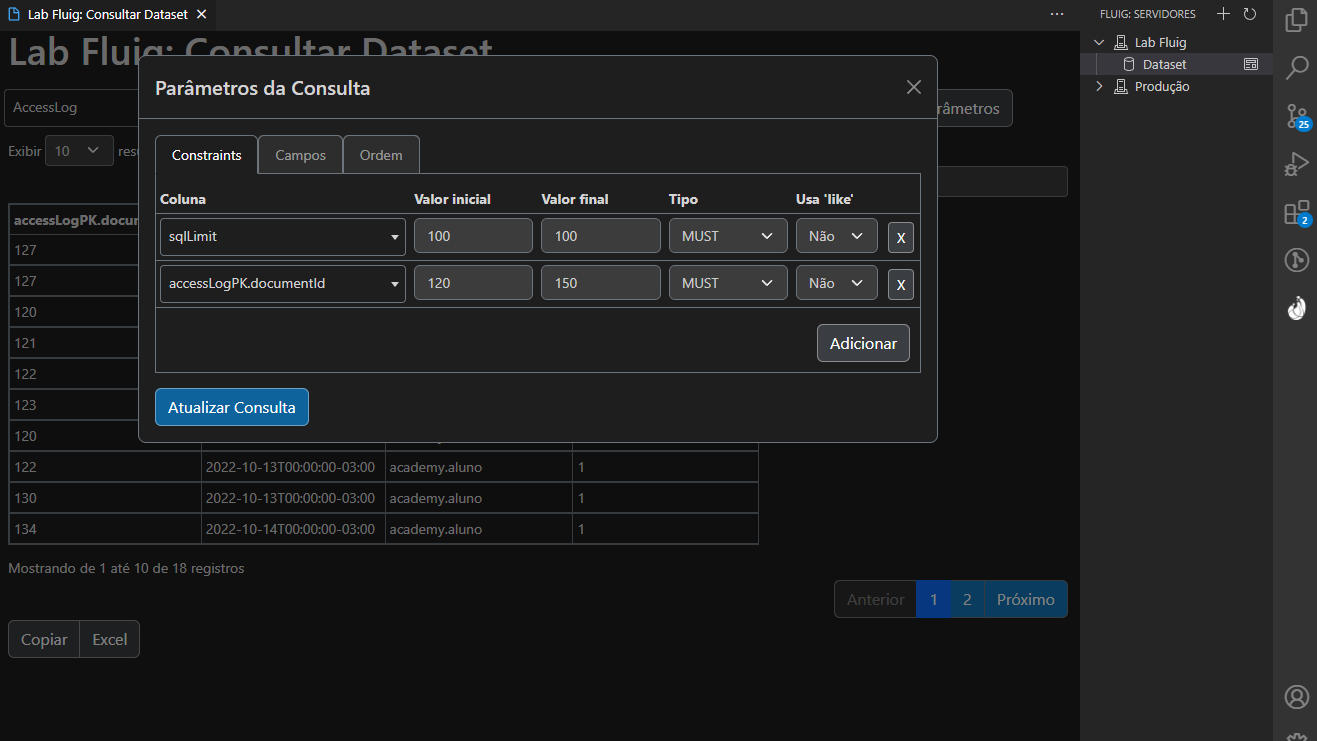
Task: Go to page 2 of results
Action: tap(967, 599)
